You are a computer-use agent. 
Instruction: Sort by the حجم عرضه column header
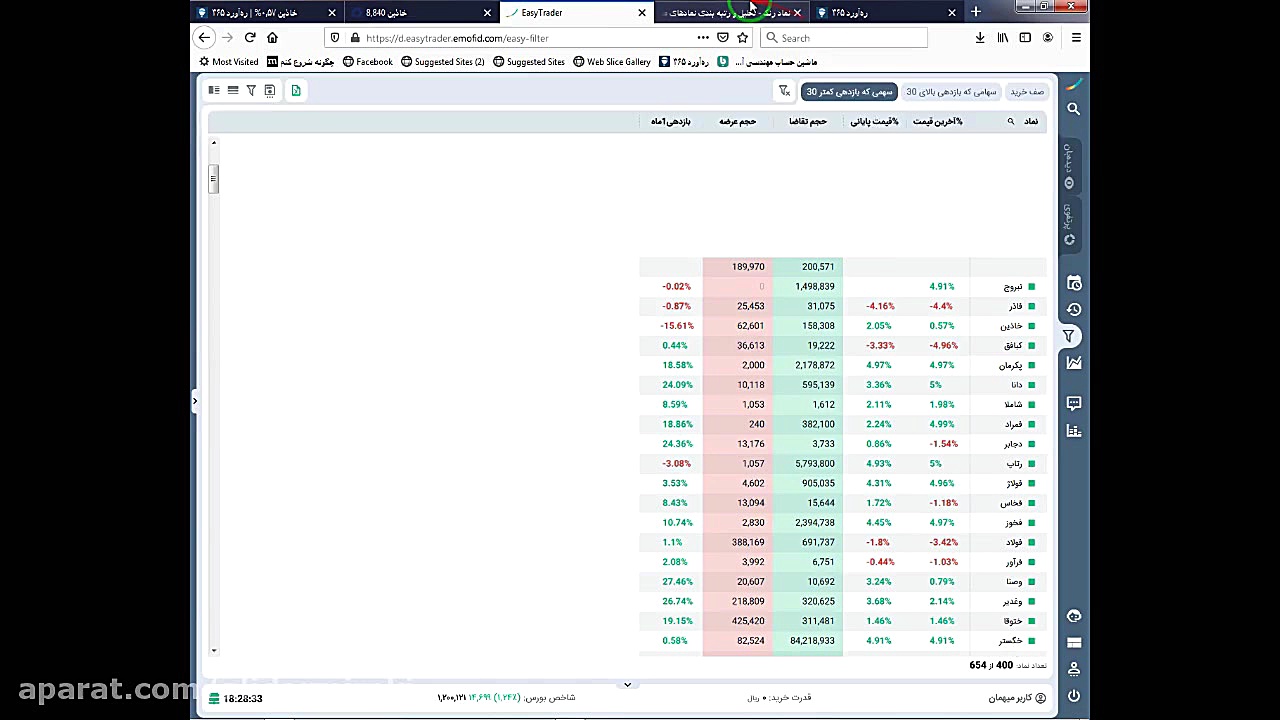[738, 122]
